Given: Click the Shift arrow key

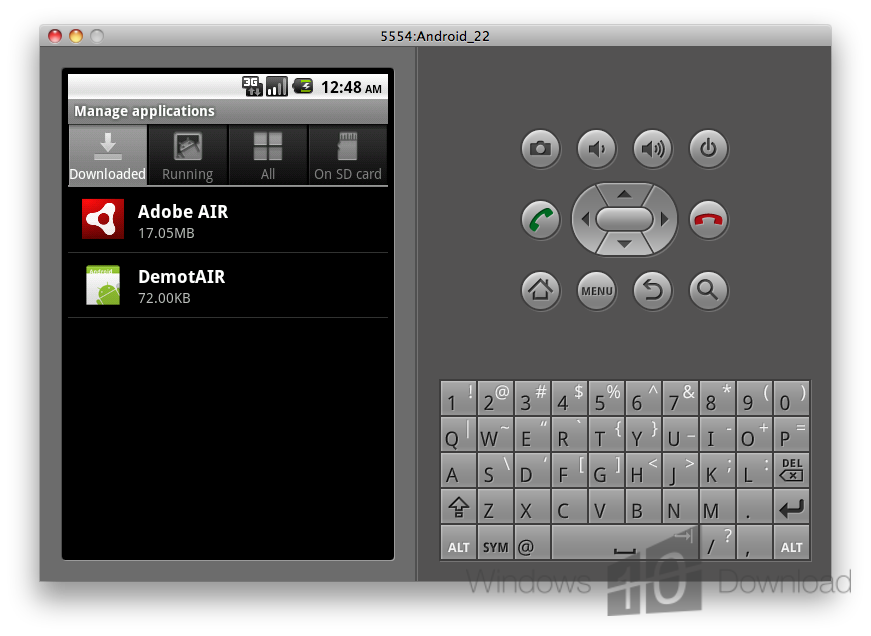Looking at the screenshot, I should tap(458, 507).
